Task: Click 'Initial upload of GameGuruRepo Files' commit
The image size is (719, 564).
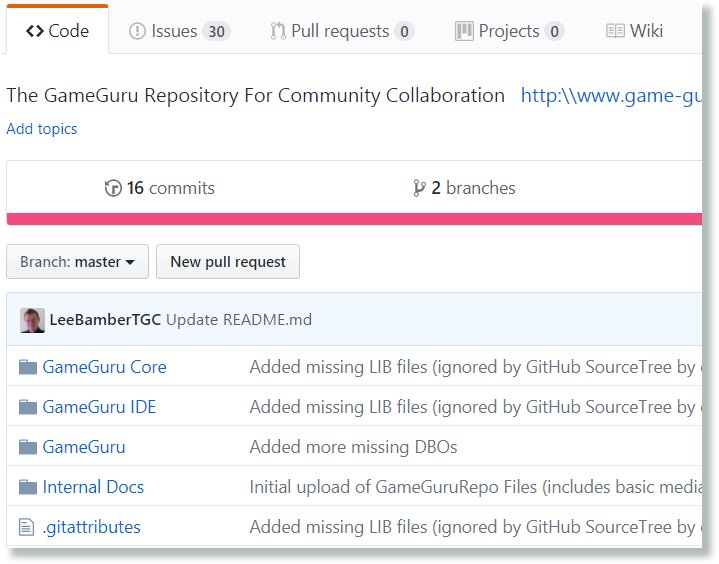Action: (x=476, y=487)
